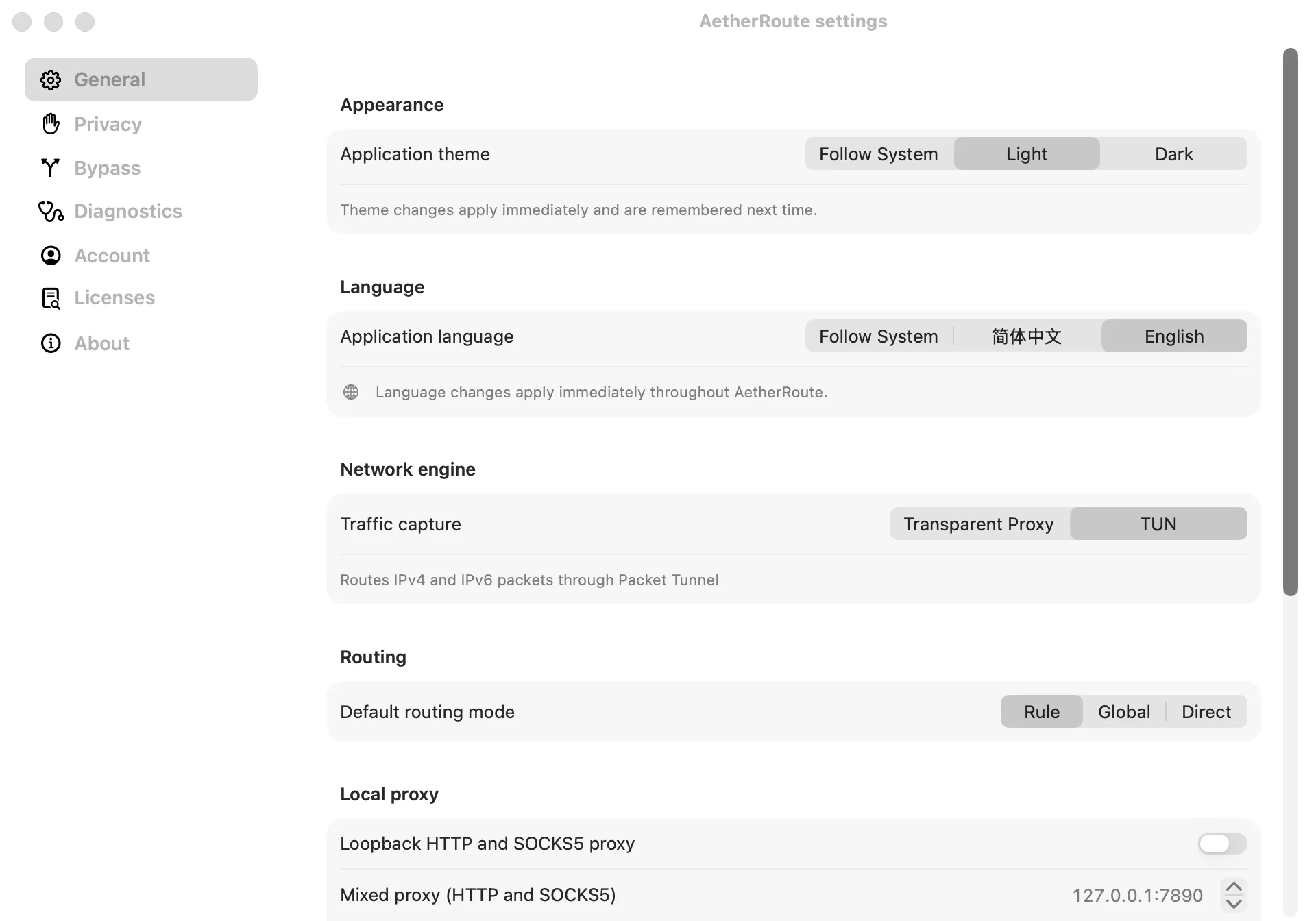Click the 'Language changes apply immediately' note
Screen dimensions: 1316x921
pyautogui.click(x=601, y=392)
